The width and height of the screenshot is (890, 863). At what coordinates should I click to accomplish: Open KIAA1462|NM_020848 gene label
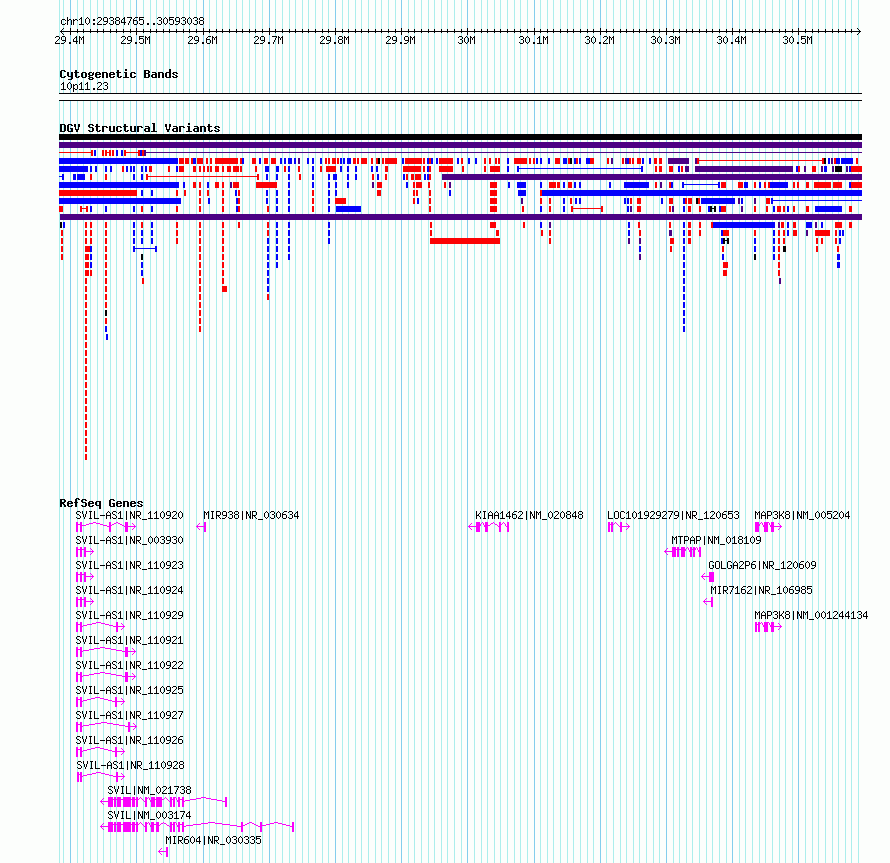pos(530,516)
